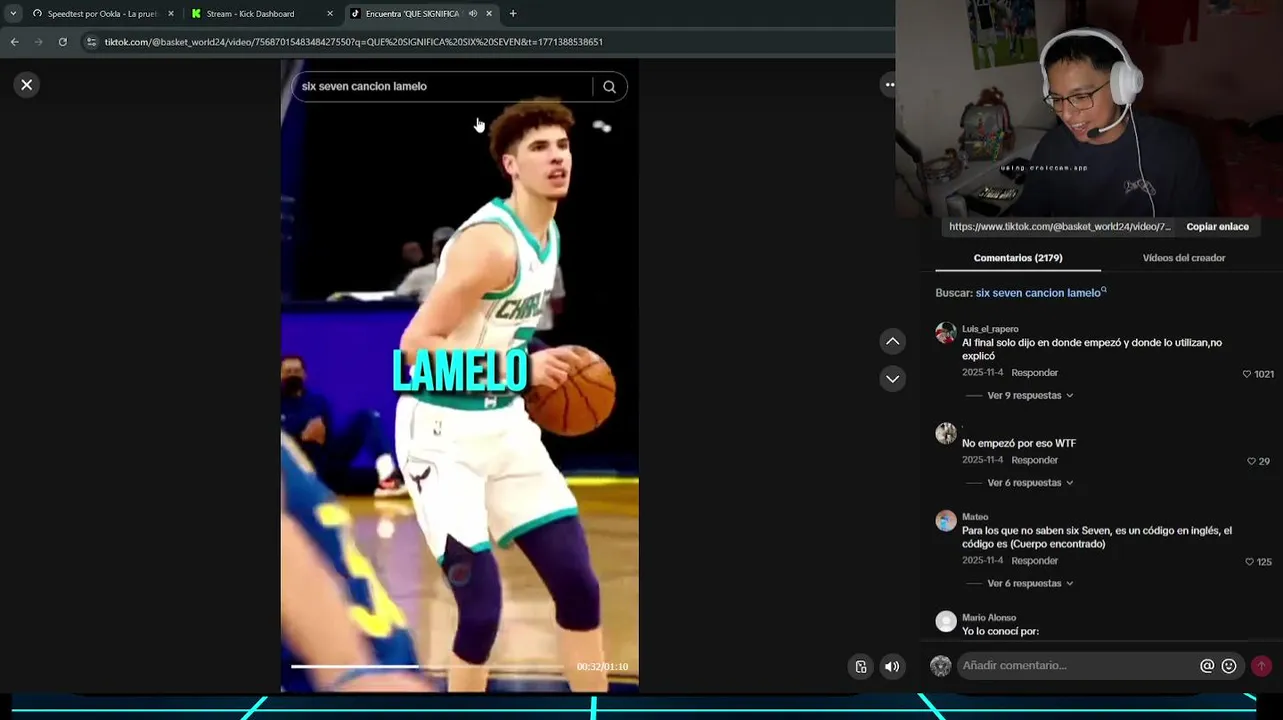Viewport: 1283px width, 720px height.
Task: Open a new browser tab
Action: [513, 14]
